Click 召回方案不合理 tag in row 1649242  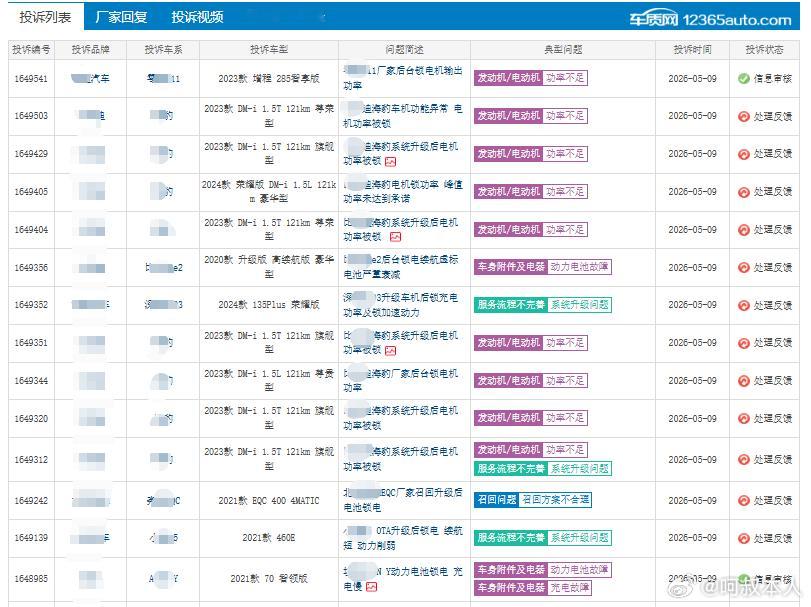[555, 499]
